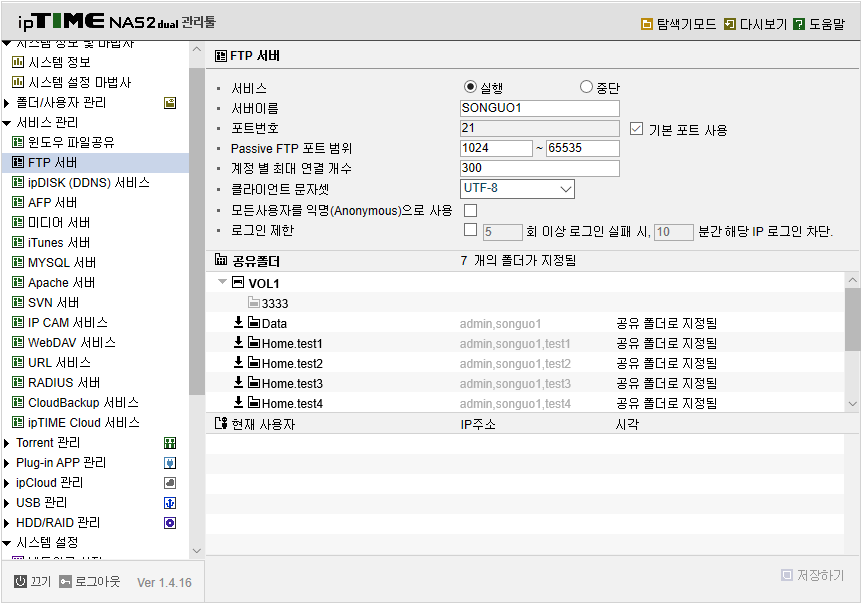
Task: Select 실행 service radio button
Action: (x=470, y=86)
